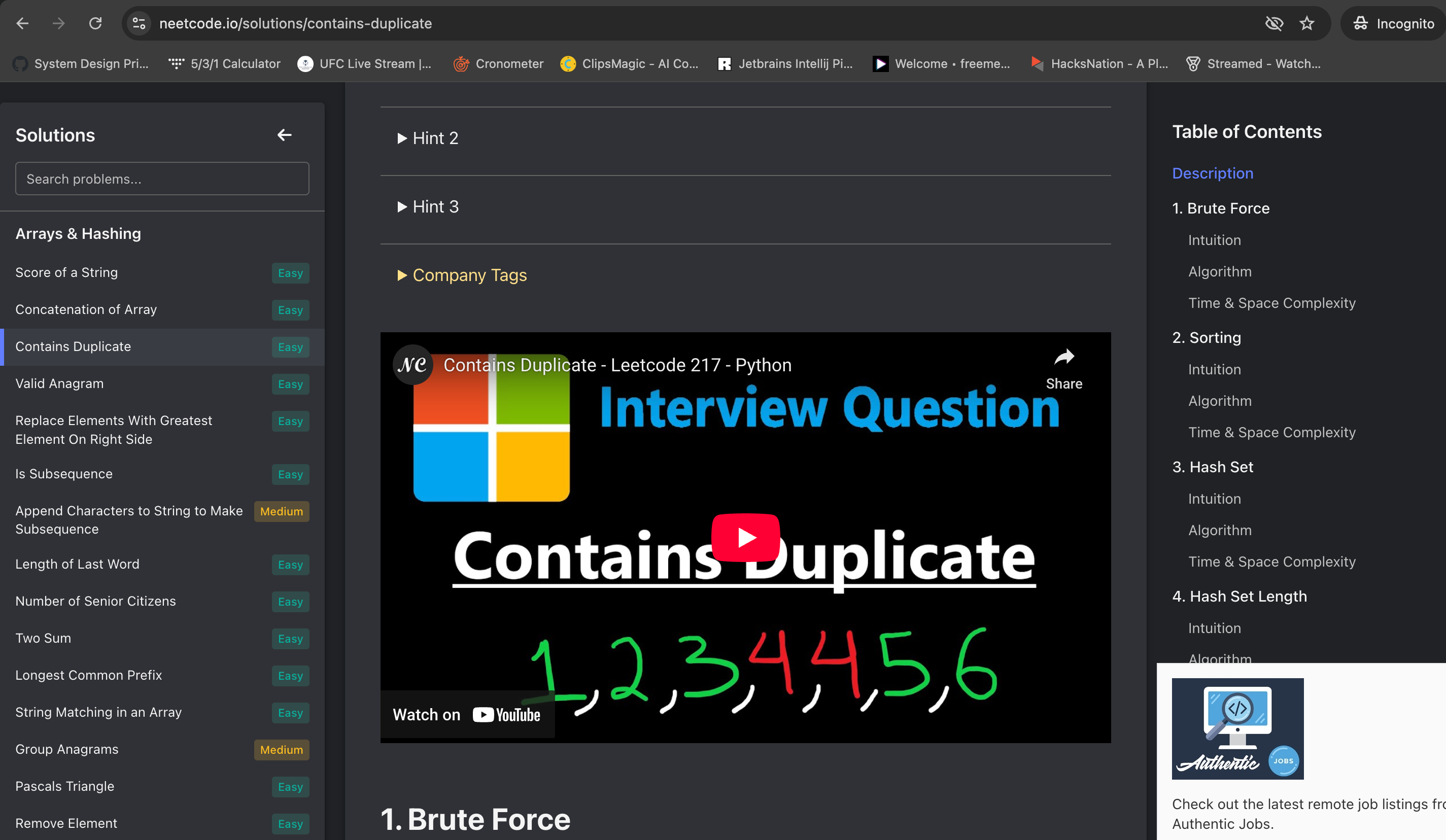
Task: Click the YouTube play button
Action: (745, 538)
